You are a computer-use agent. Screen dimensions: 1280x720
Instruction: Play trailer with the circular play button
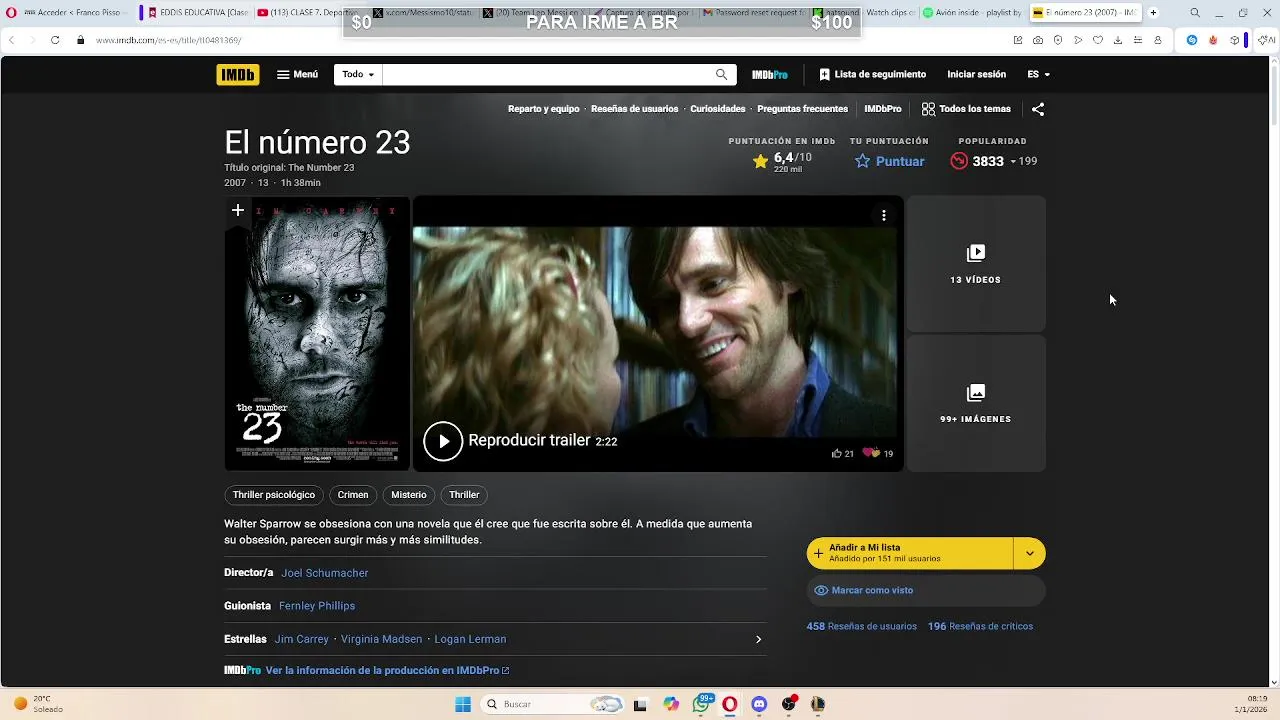pos(443,441)
